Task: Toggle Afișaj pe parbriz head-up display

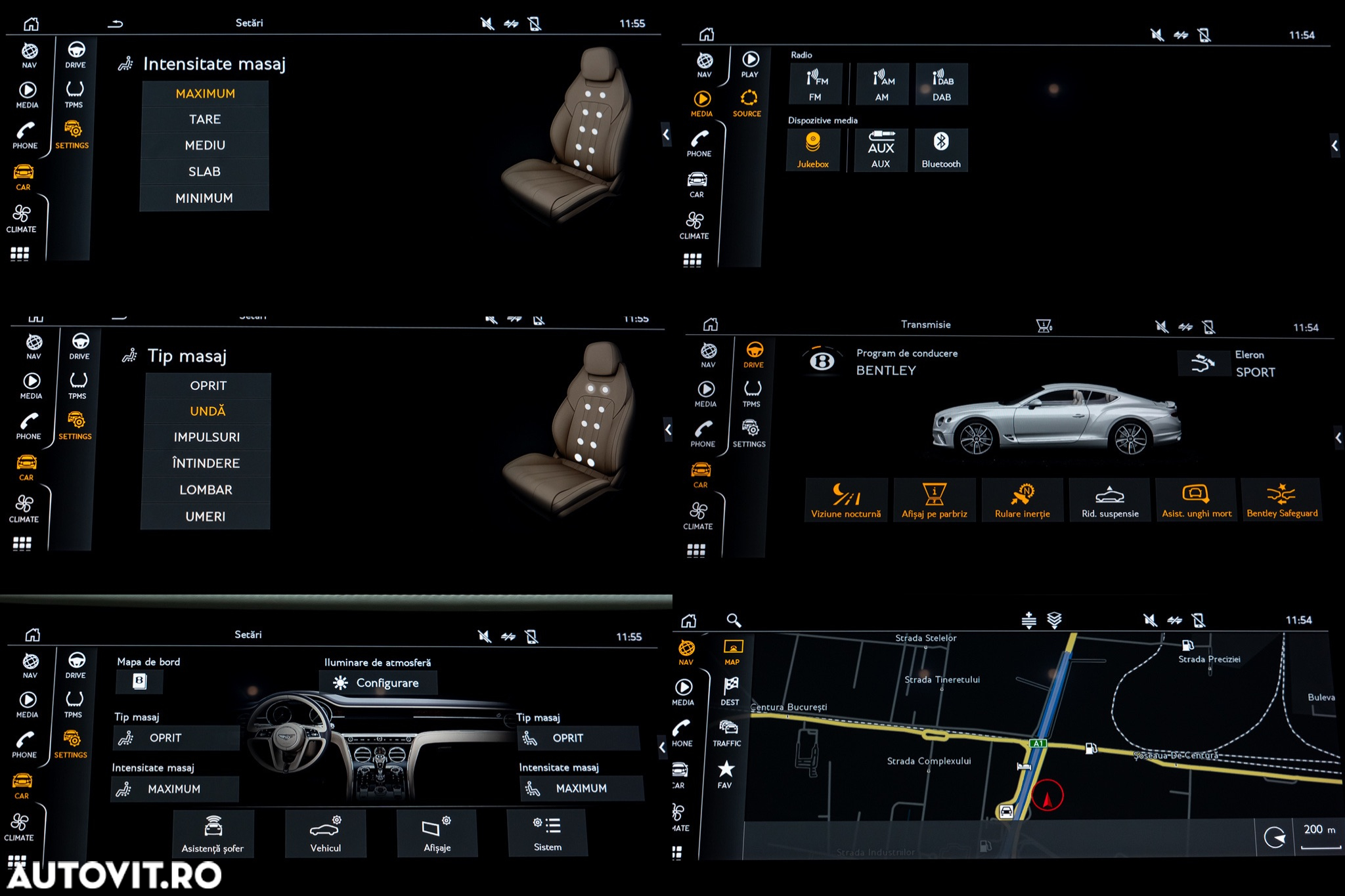Action: pyautogui.click(x=934, y=500)
